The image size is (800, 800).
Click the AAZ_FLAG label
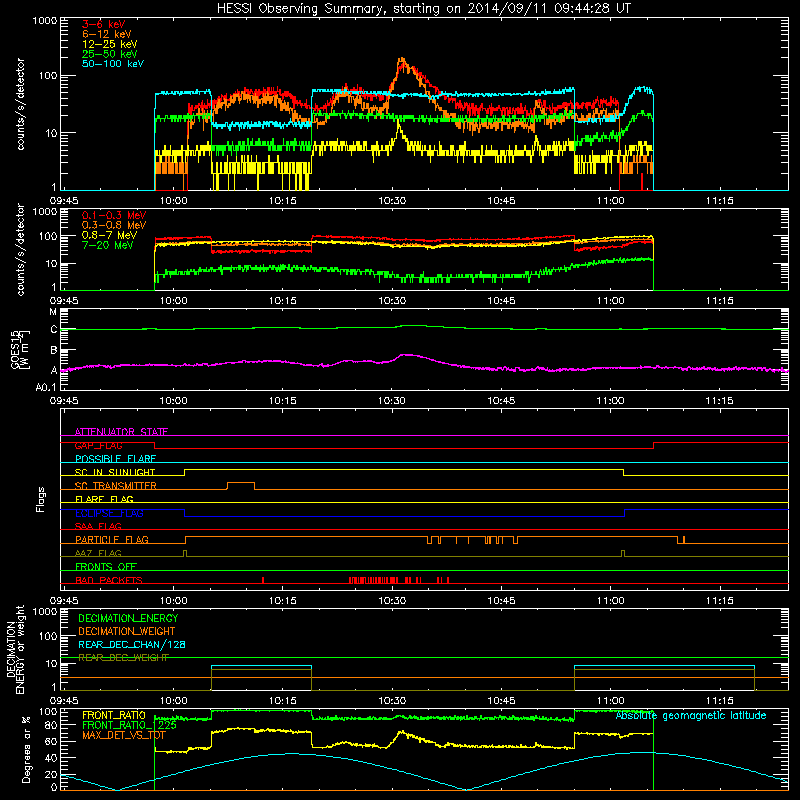pyautogui.click(x=98, y=553)
